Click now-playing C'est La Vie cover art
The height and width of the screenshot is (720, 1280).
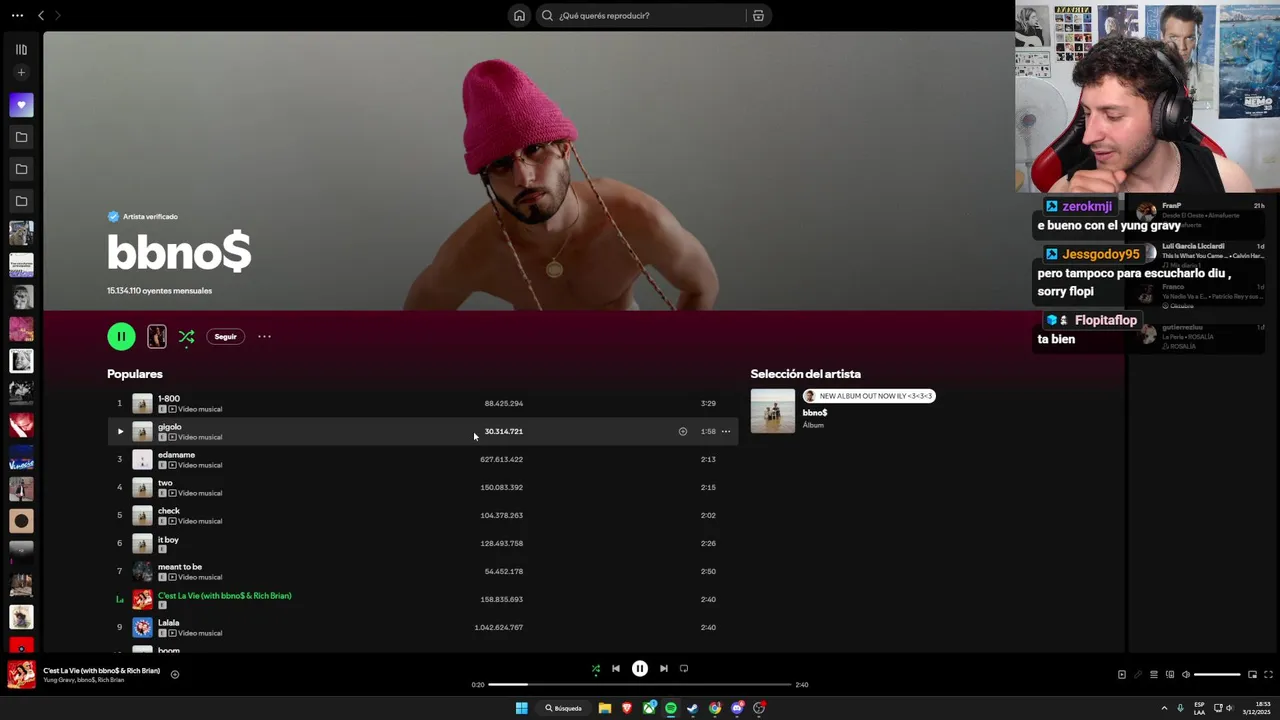21,674
